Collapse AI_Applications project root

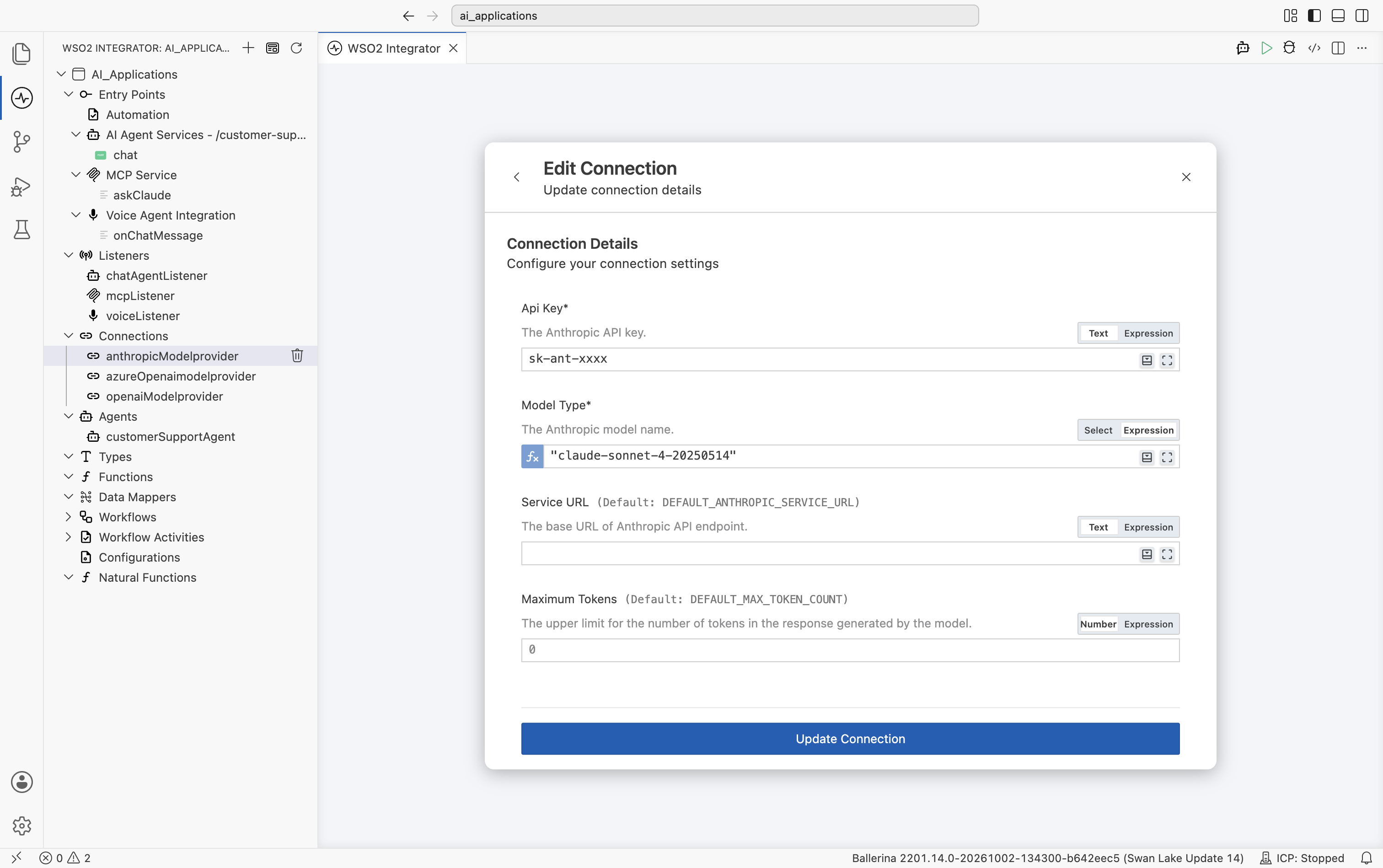tap(61, 74)
